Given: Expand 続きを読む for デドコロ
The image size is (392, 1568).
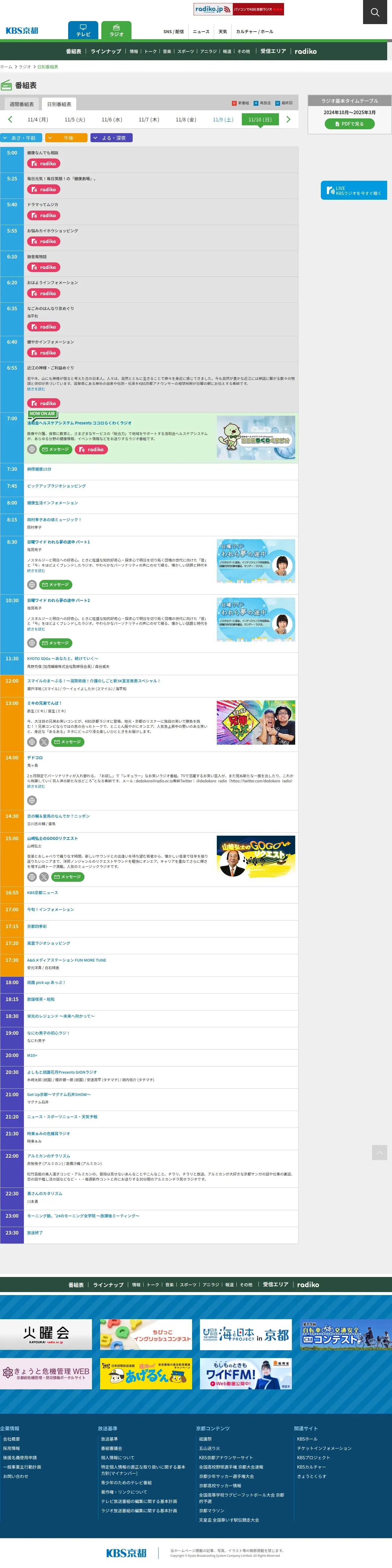Looking at the screenshot, I should pyautogui.click(x=36, y=787).
